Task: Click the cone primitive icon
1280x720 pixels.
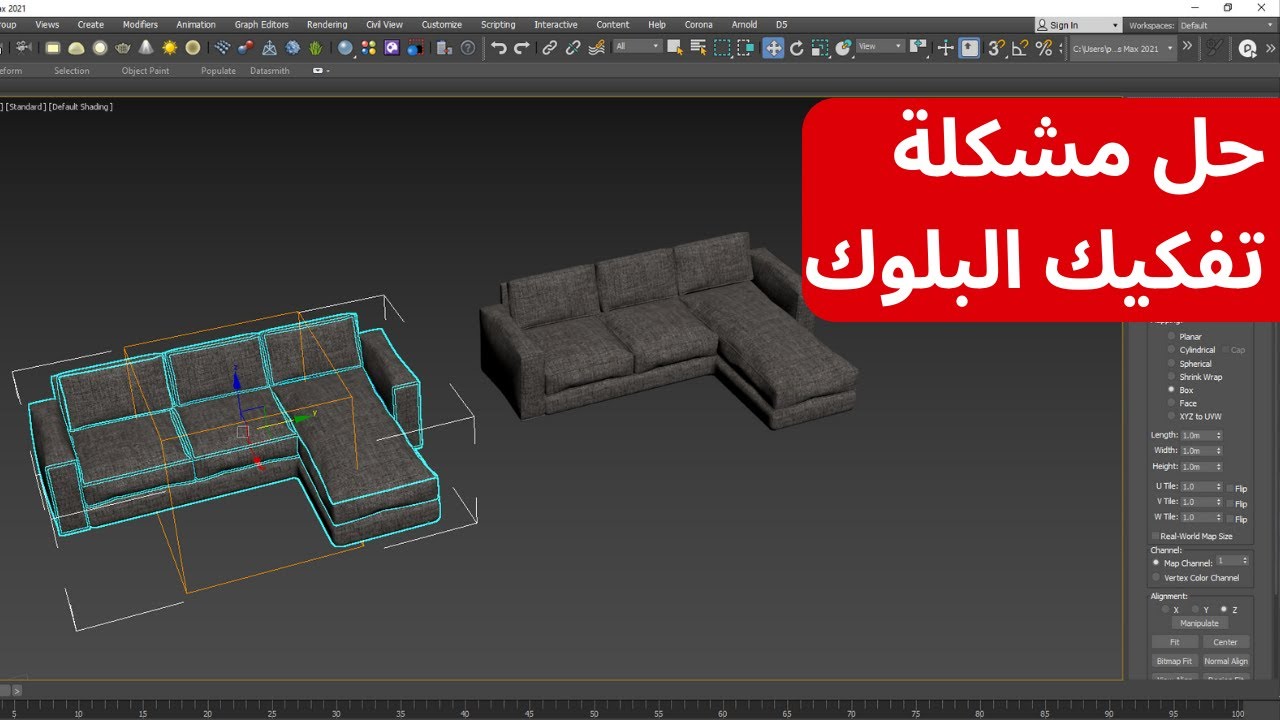Action: point(146,47)
